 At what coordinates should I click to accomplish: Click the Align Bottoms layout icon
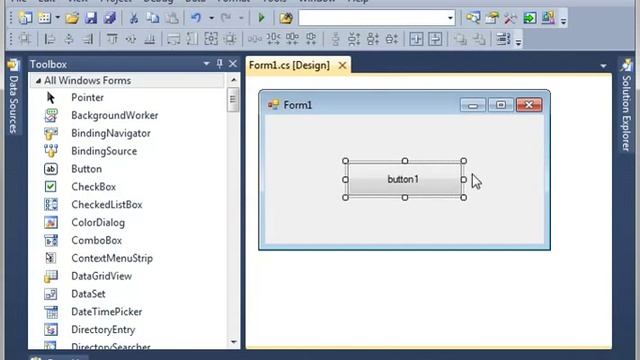point(150,39)
